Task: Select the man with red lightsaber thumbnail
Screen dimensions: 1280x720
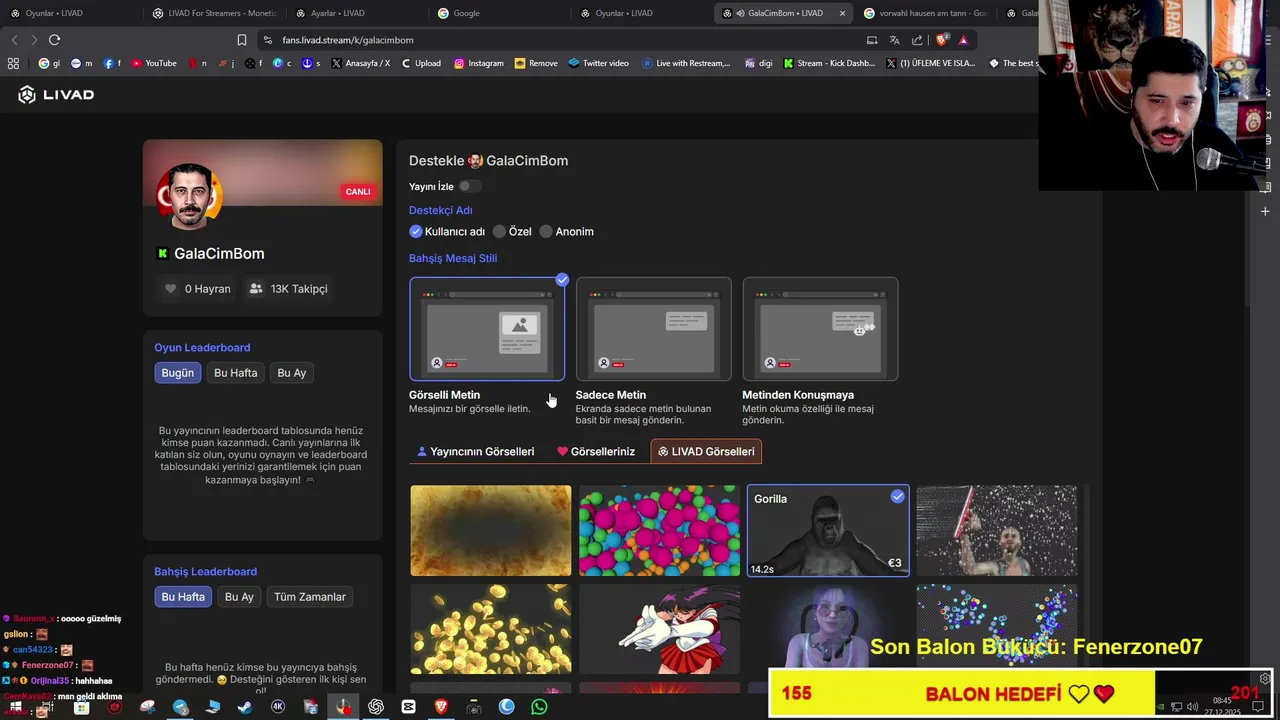Action: coord(997,531)
